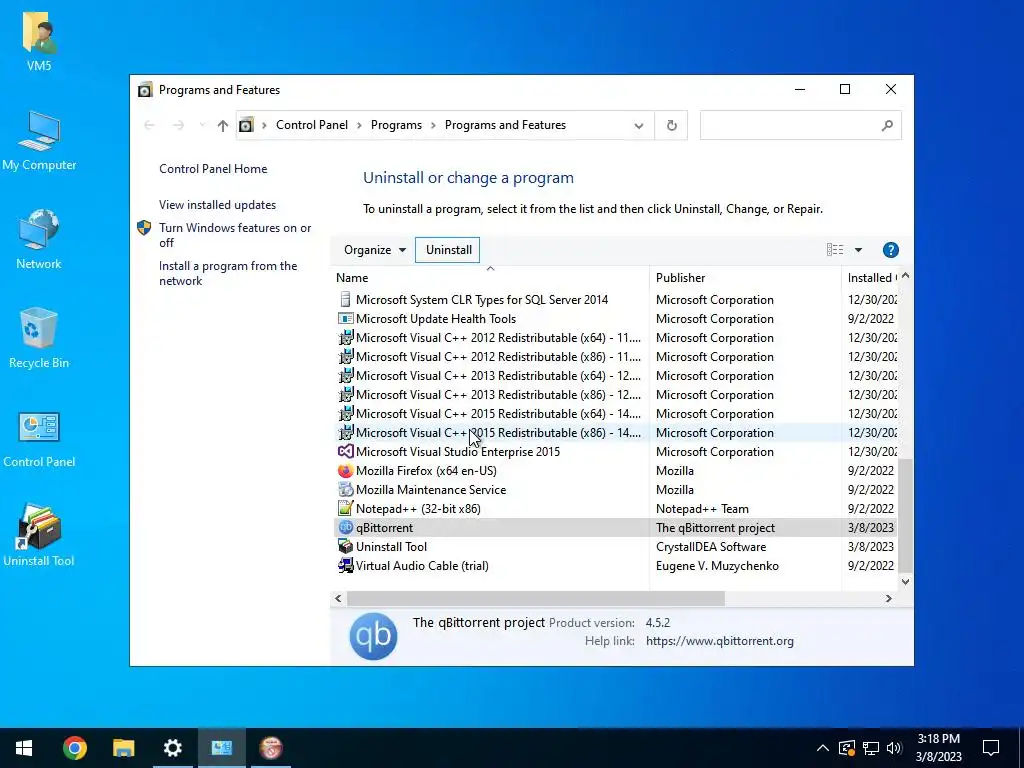
Task: Open the network status tray icon
Action: [871, 748]
